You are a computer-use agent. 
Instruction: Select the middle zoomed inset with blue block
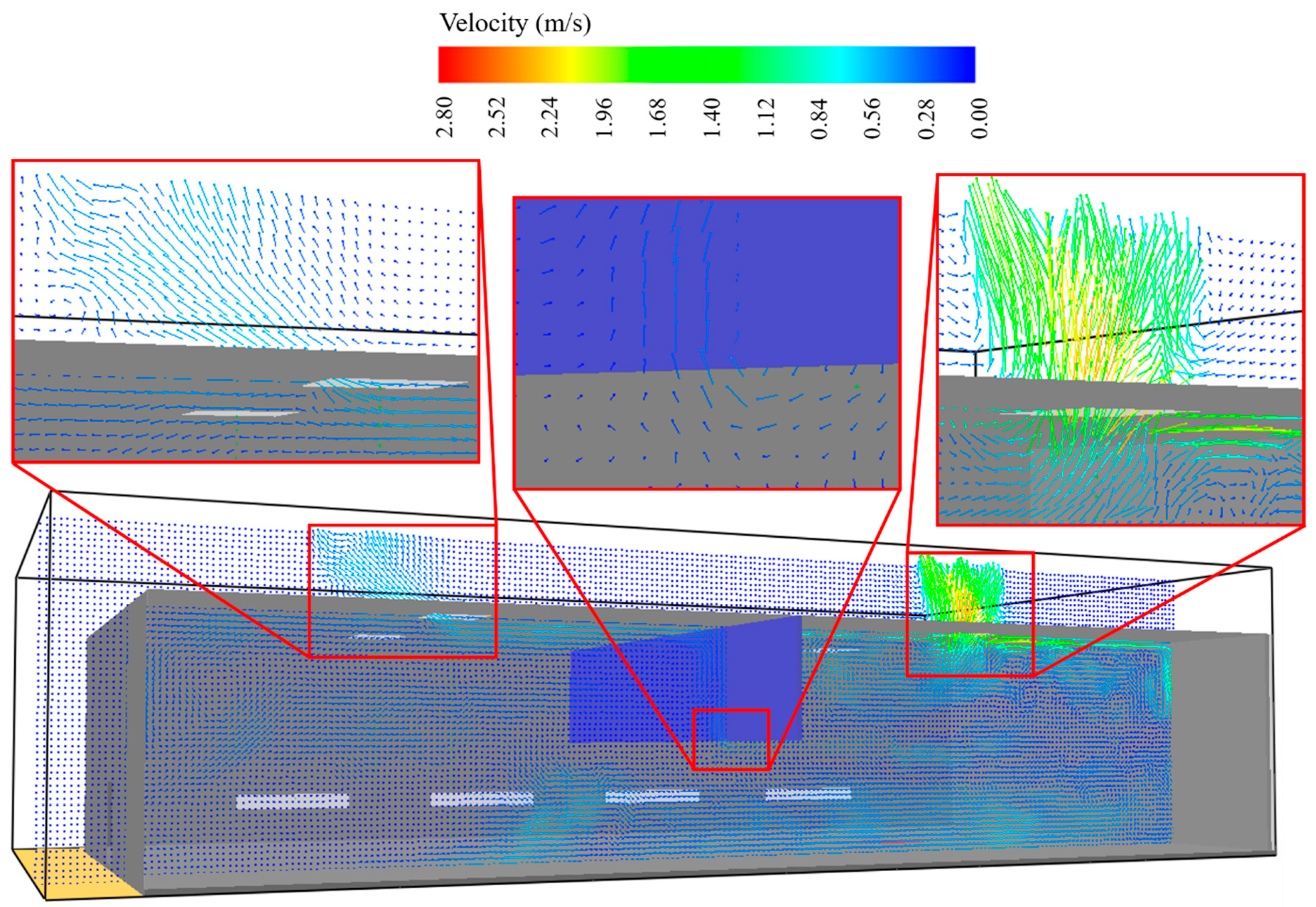click(x=707, y=343)
